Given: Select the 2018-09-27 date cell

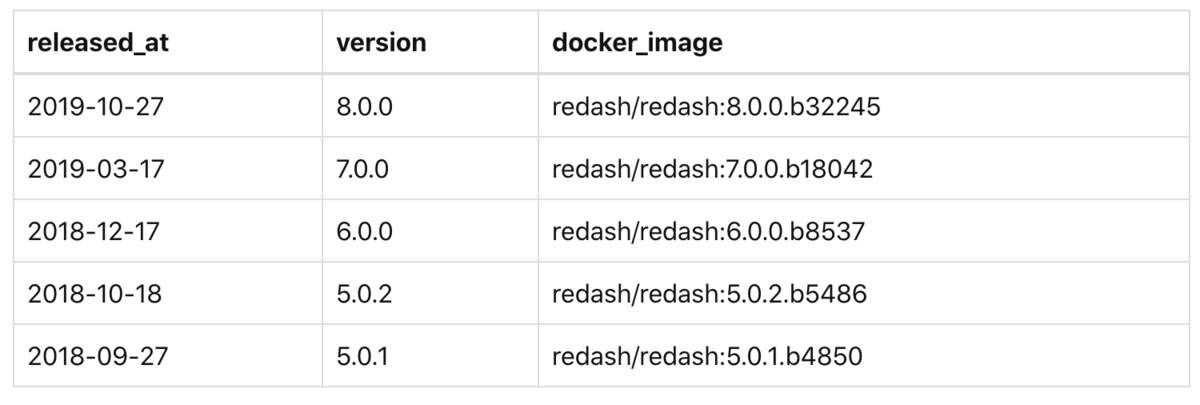Looking at the screenshot, I should [168, 355].
